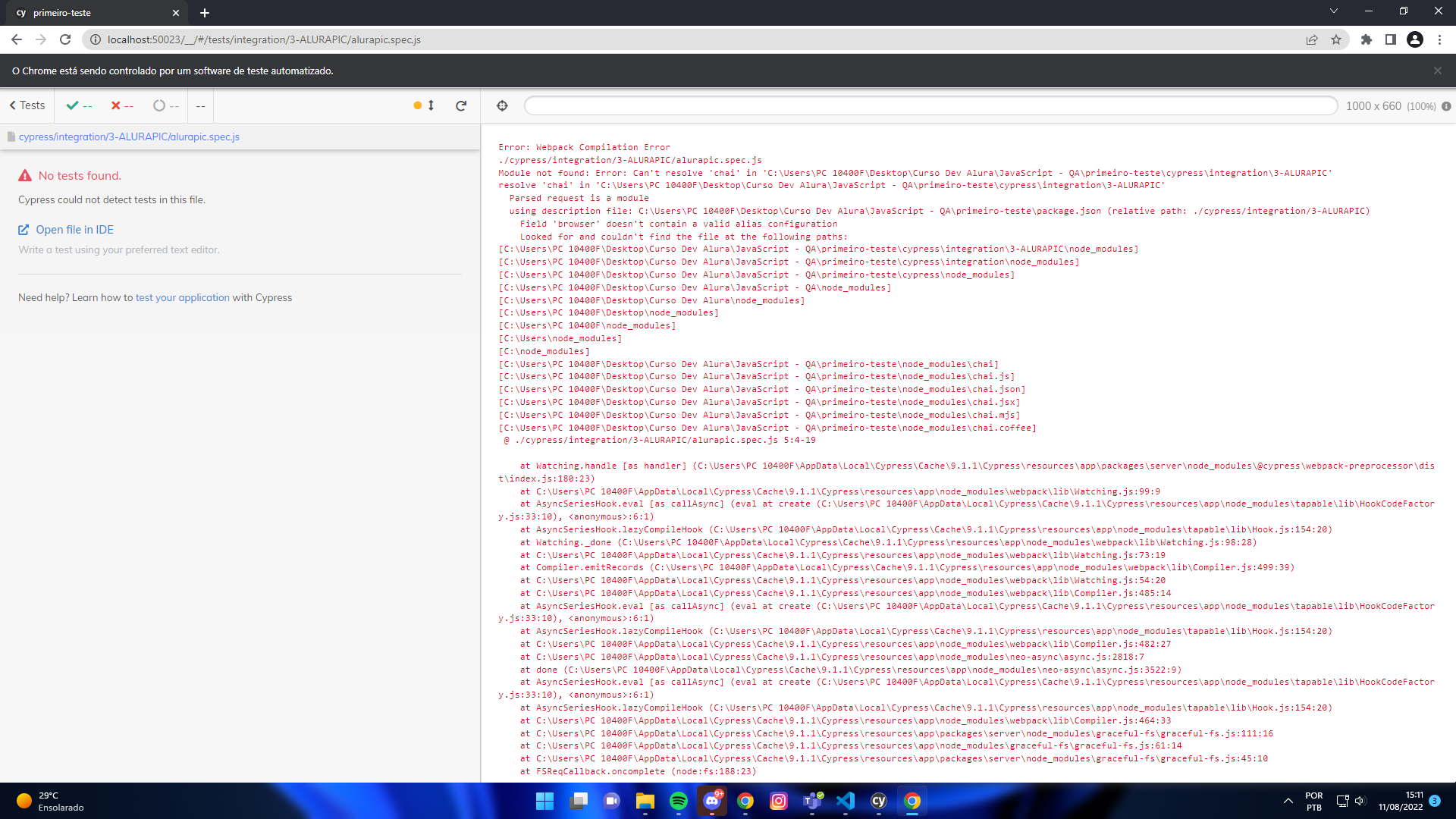Click the site information icon in address bar
This screenshot has height=819, width=1456.
96,39
